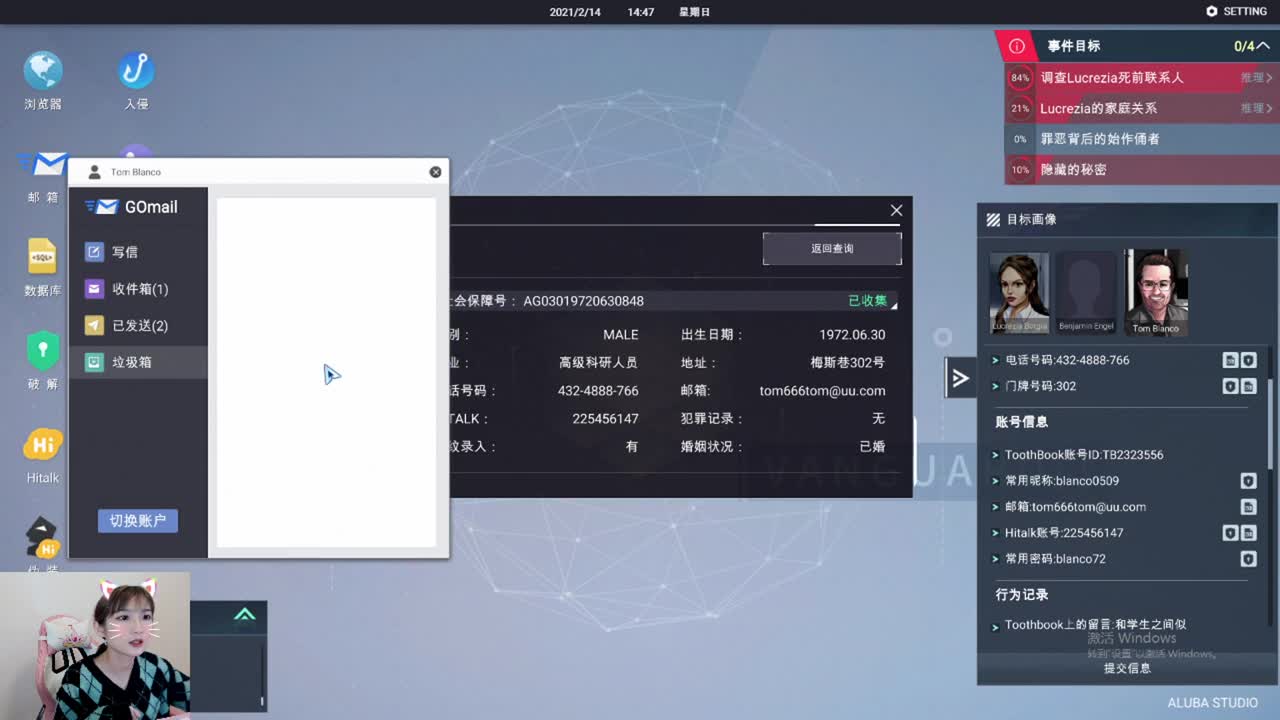
Task: Click shield icon beside 常用昵称:blanco0509
Action: 1248,481
